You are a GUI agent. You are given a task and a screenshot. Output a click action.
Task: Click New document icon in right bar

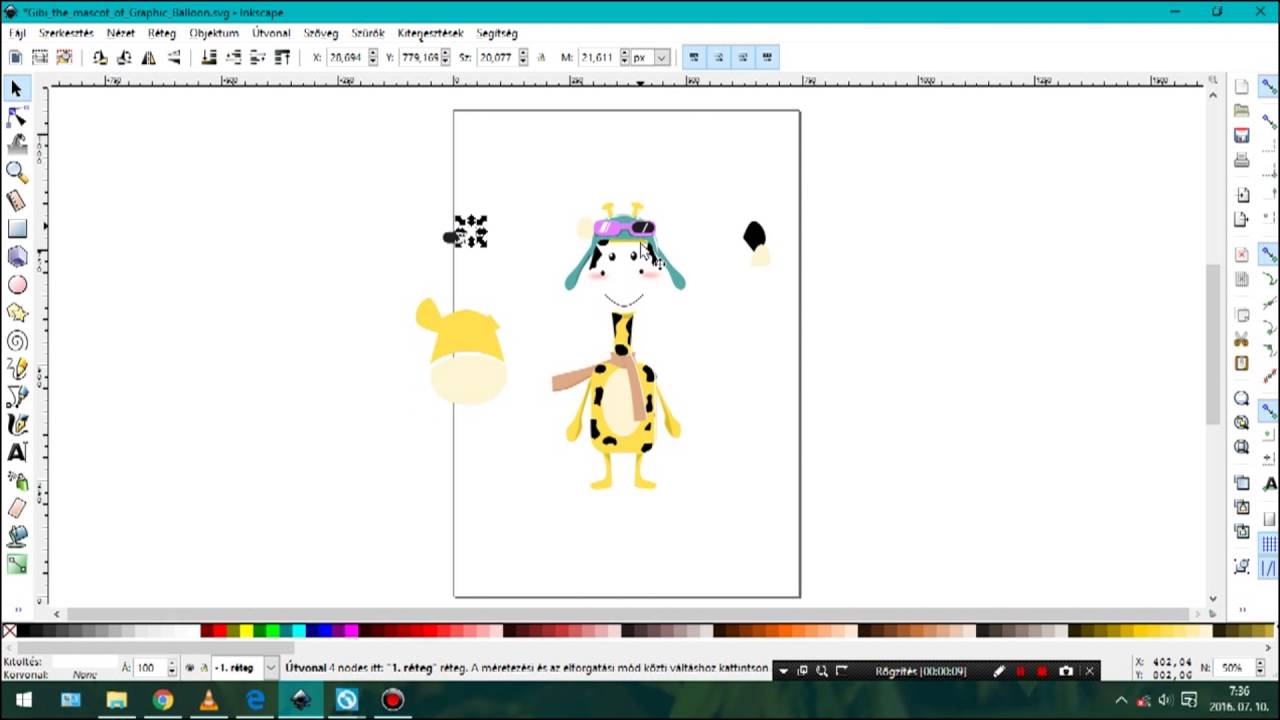click(x=1241, y=87)
